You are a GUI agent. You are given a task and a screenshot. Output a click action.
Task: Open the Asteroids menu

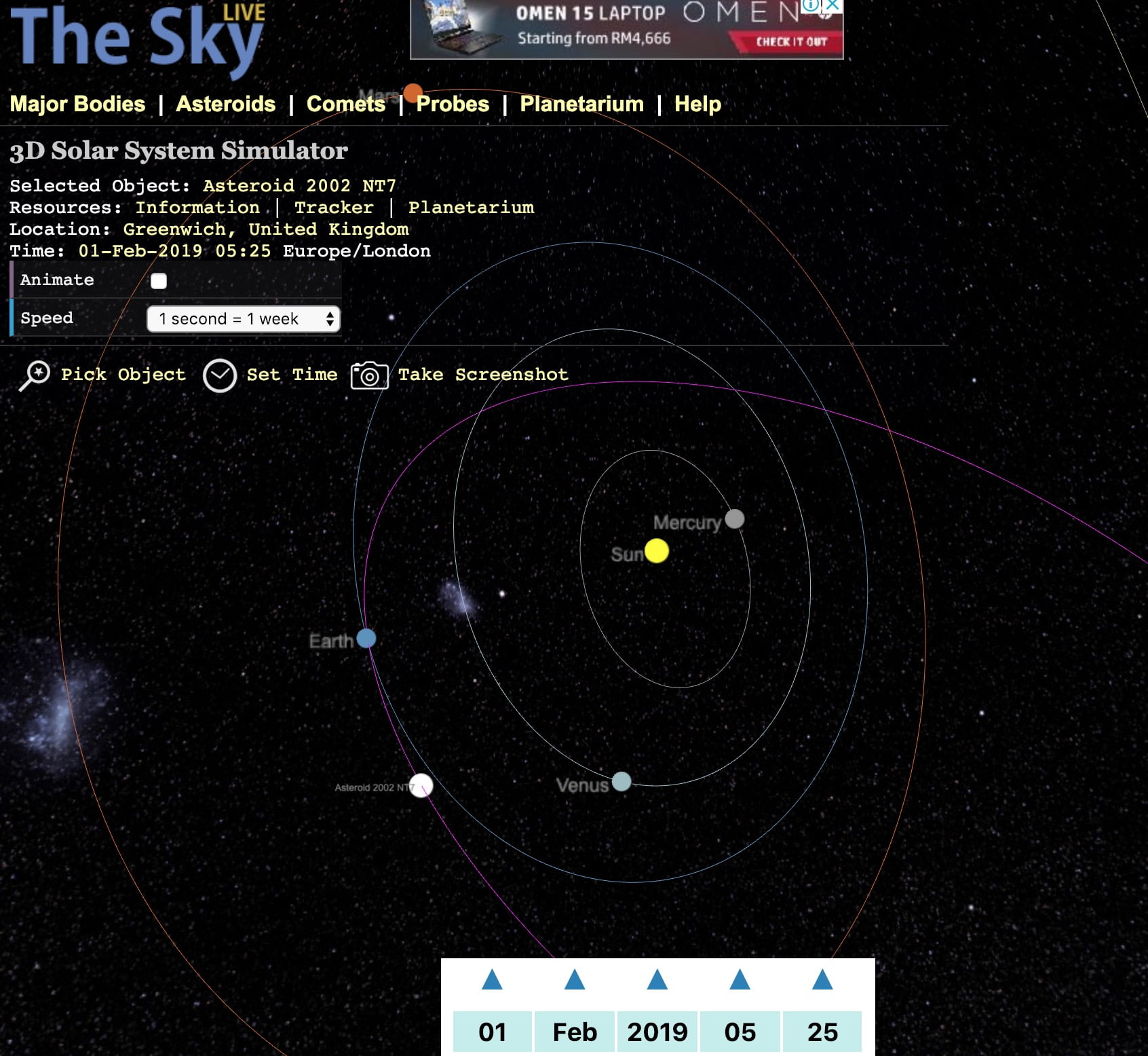click(x=226, y=104)
